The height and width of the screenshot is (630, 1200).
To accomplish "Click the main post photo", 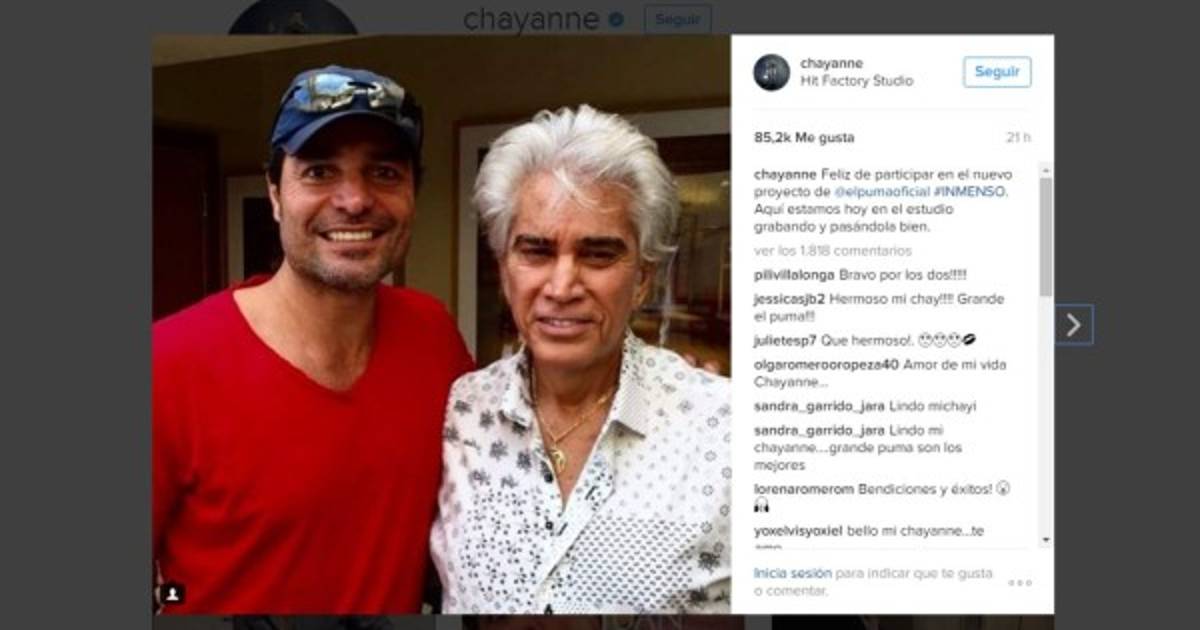I will [441, 325].
